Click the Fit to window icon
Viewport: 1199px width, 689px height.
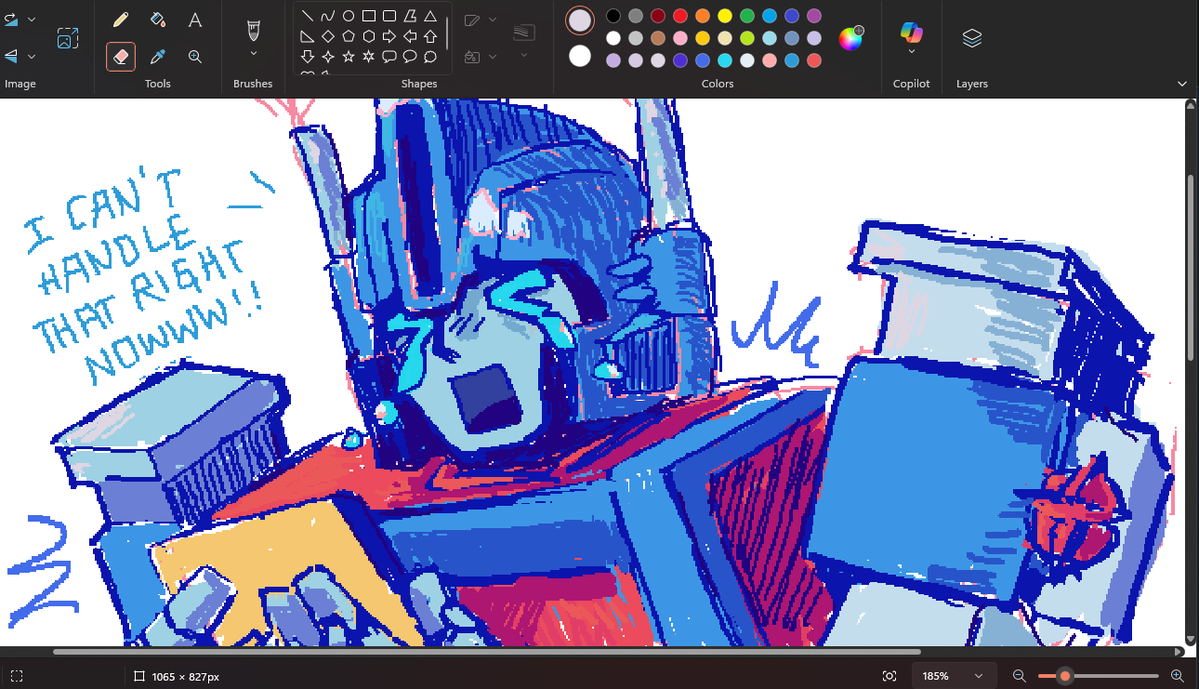pos(889,676)
